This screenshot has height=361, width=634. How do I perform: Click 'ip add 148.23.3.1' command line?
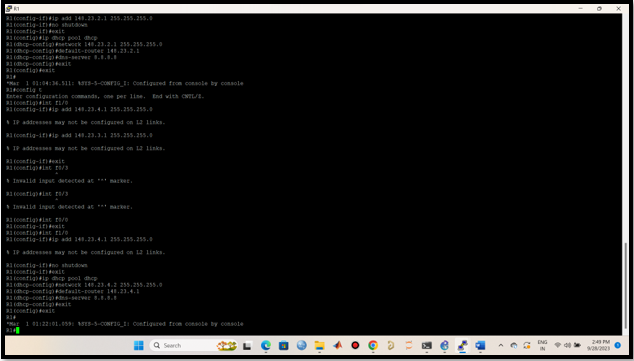pos(79,135)
